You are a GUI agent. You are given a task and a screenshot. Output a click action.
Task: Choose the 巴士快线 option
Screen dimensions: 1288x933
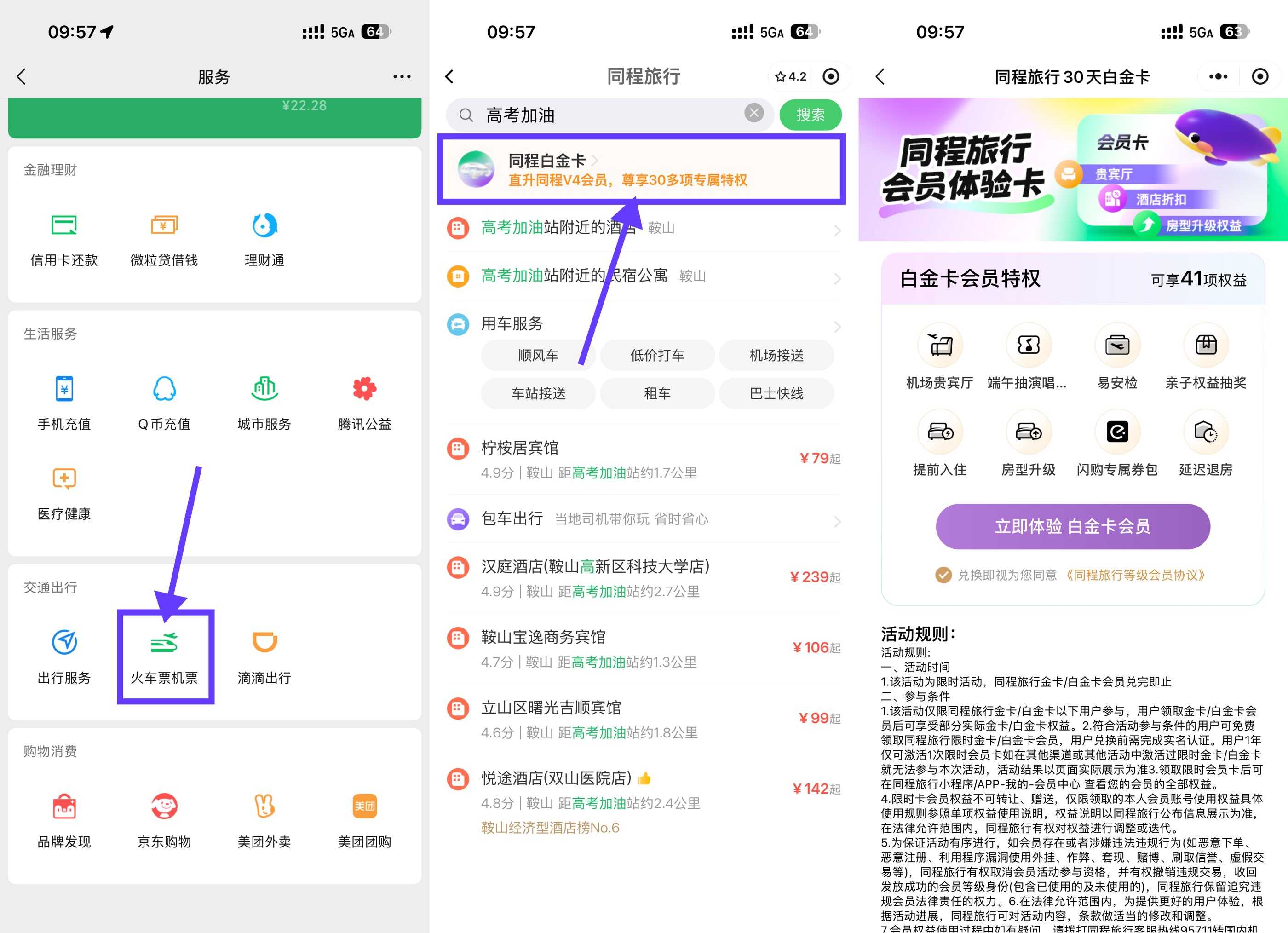[776, 393]
